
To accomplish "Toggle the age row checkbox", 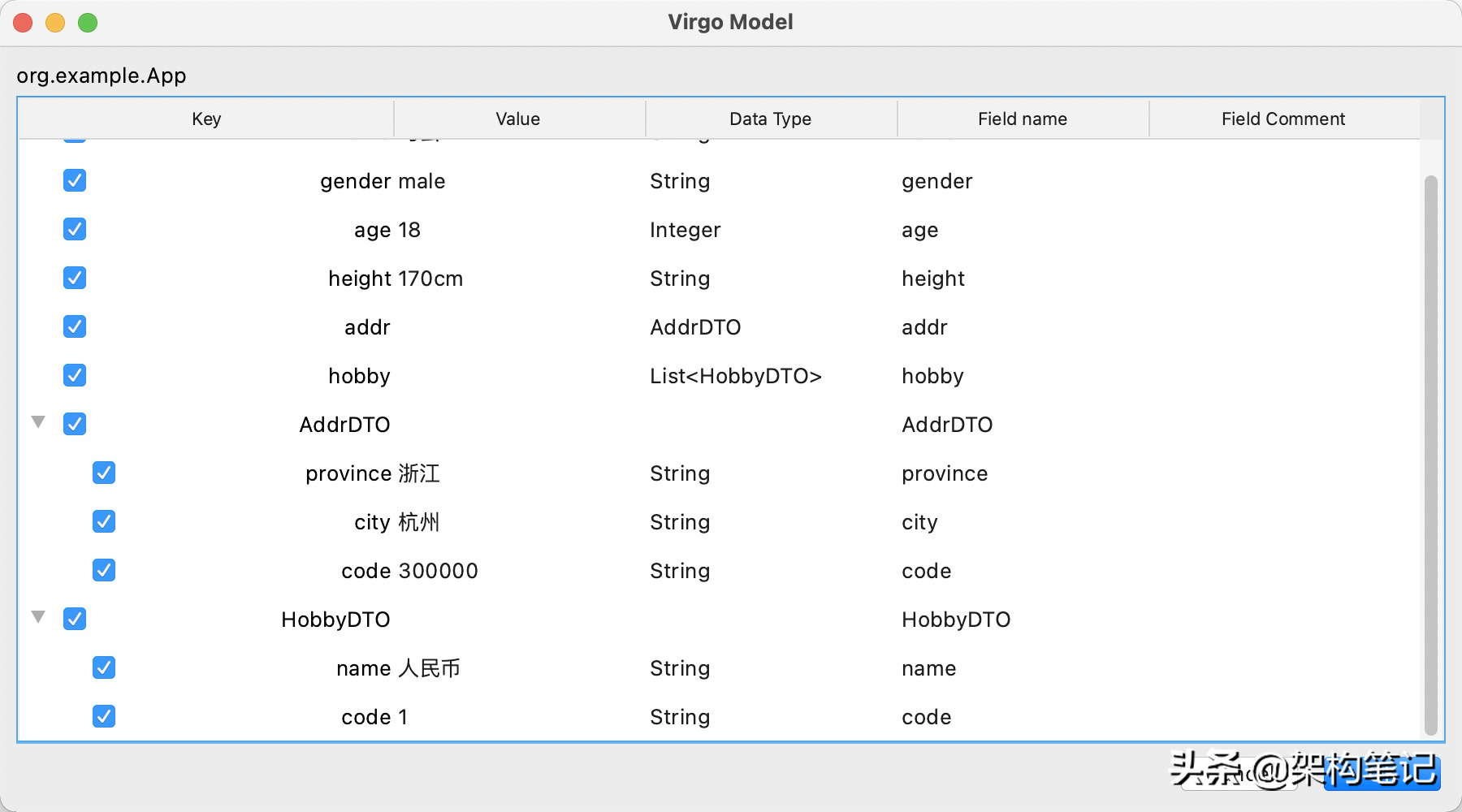I will click(x=75, y=229).
